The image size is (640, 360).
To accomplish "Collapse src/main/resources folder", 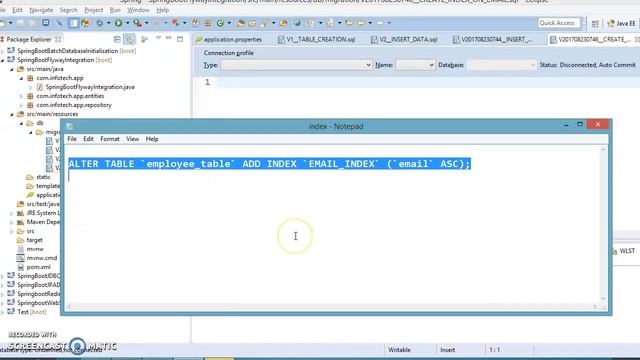I will pyautogui.click(x=12, y=114).
